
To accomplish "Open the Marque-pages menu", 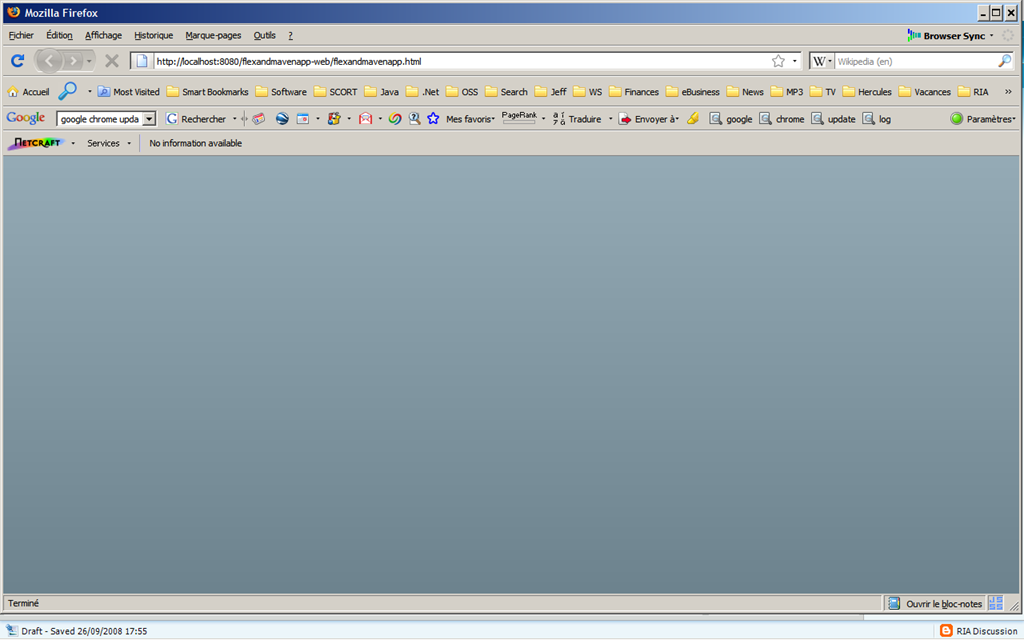I will 213,35.
